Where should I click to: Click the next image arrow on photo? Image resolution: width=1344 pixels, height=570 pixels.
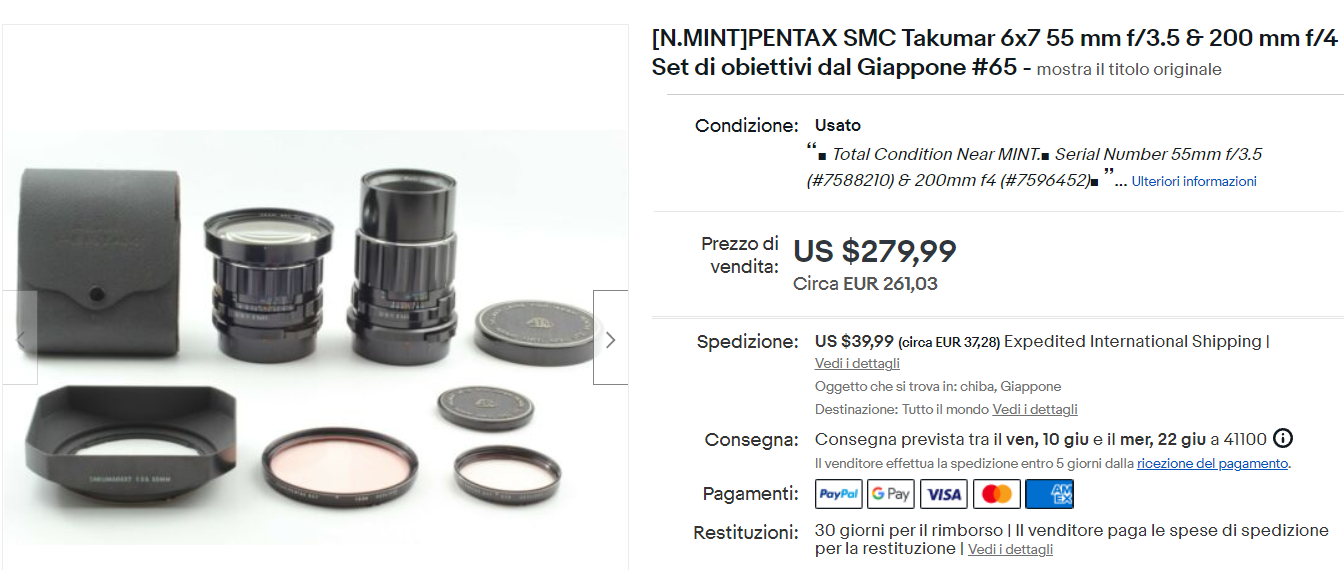pos(610,338)
